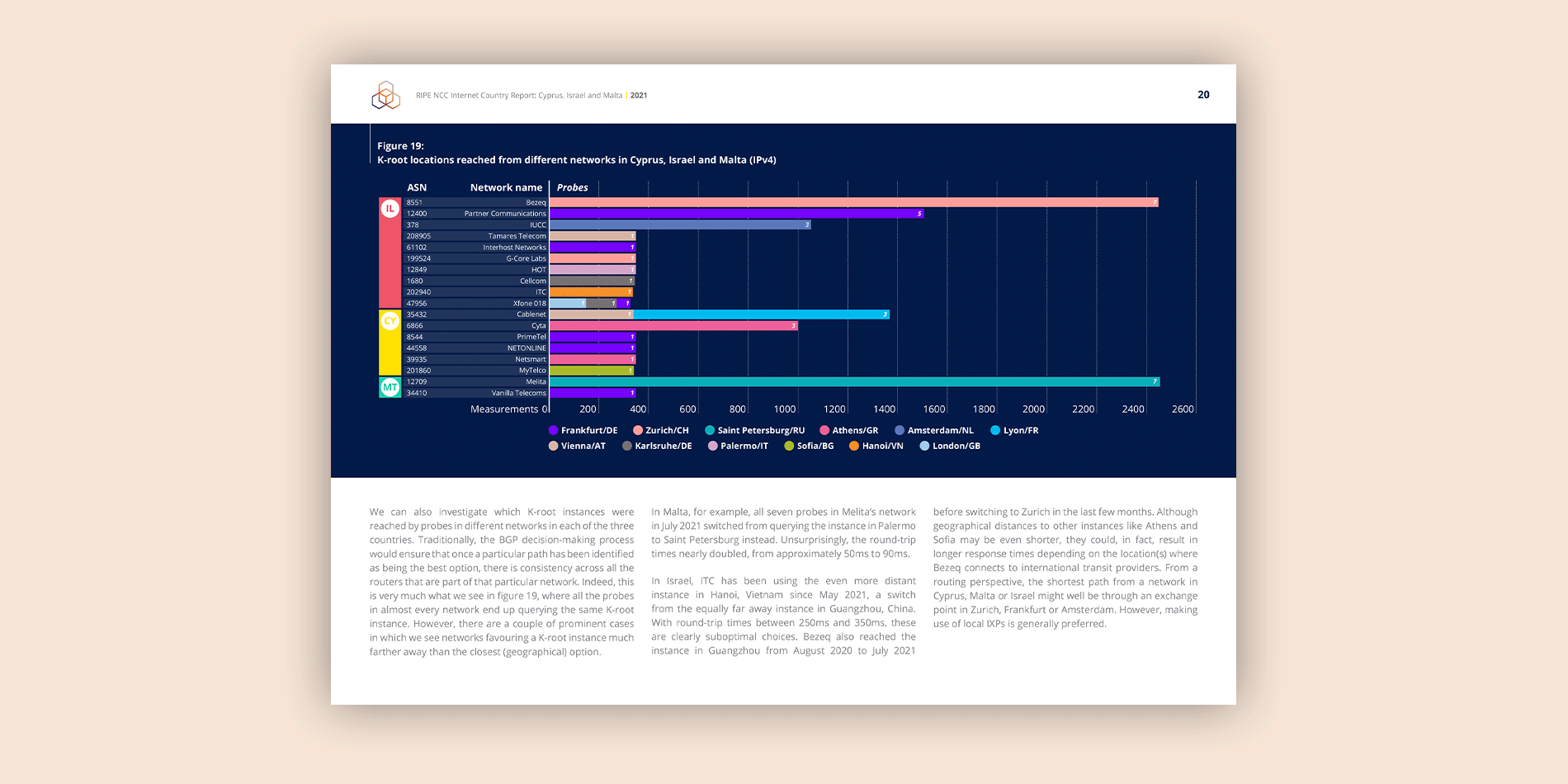This screenshot has height=784, width=1568.
Task: Click the paragraph beginning 'In Malta, for example'
Action: 783,533
